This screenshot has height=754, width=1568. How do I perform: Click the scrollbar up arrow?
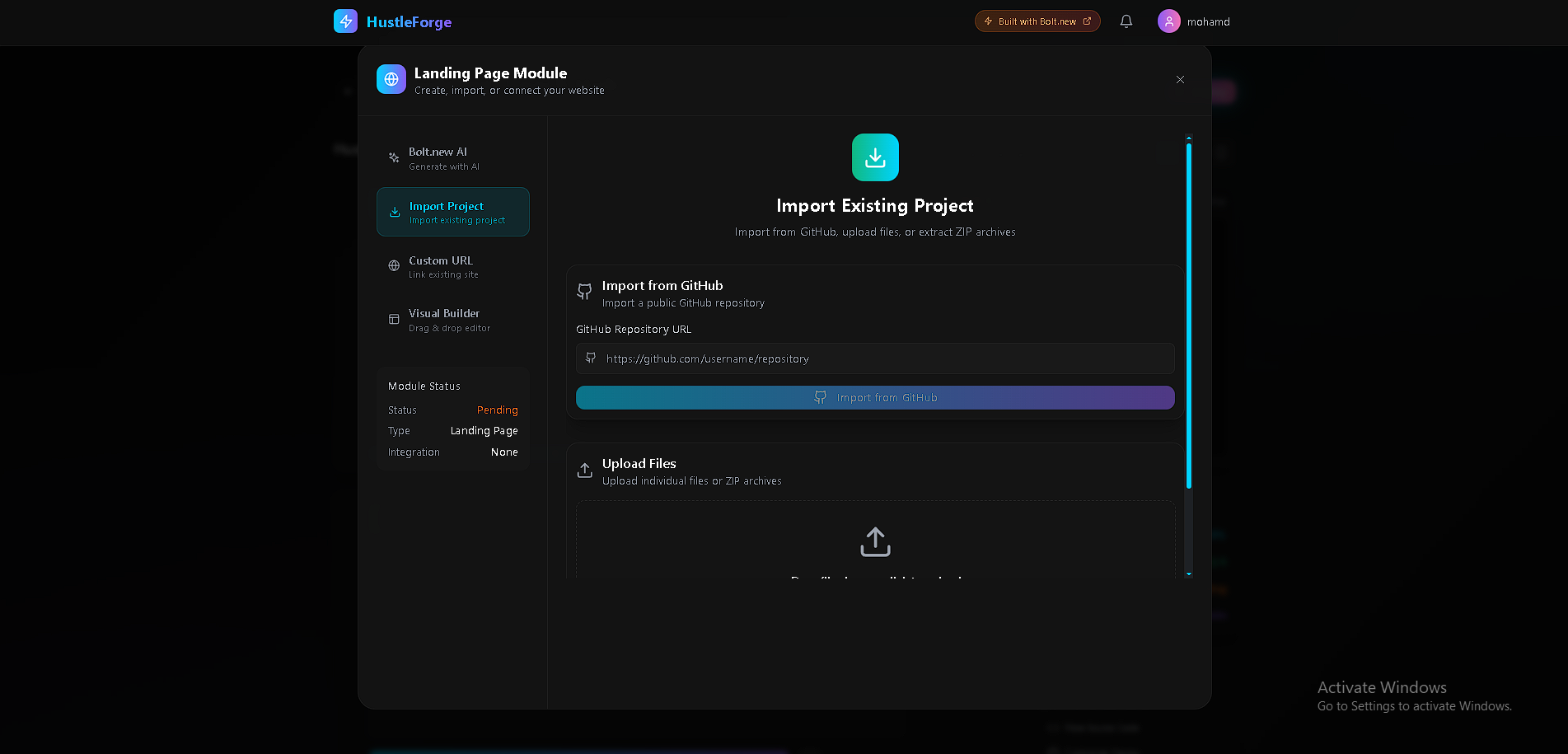pos(1188,138)
